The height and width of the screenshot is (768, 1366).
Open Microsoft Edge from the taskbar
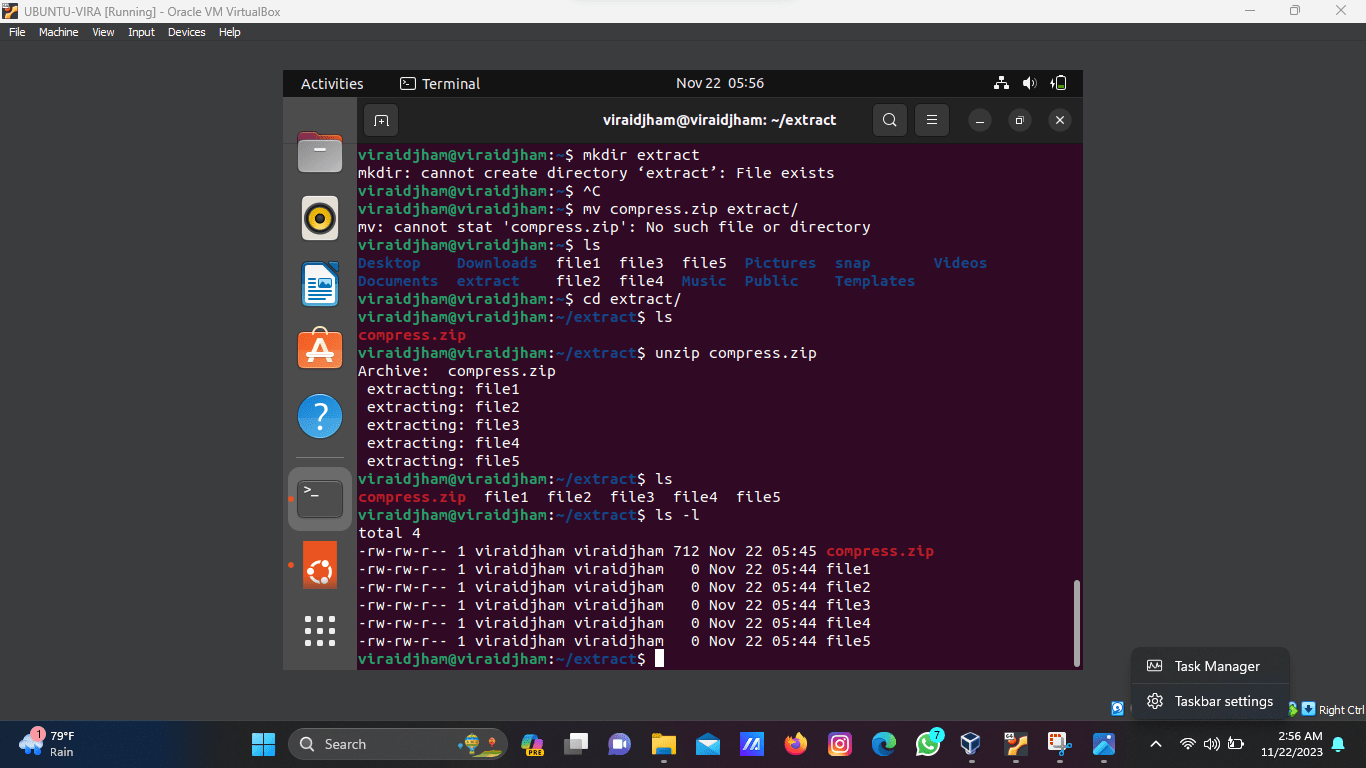pyautogui.click(x=884, y=744)
